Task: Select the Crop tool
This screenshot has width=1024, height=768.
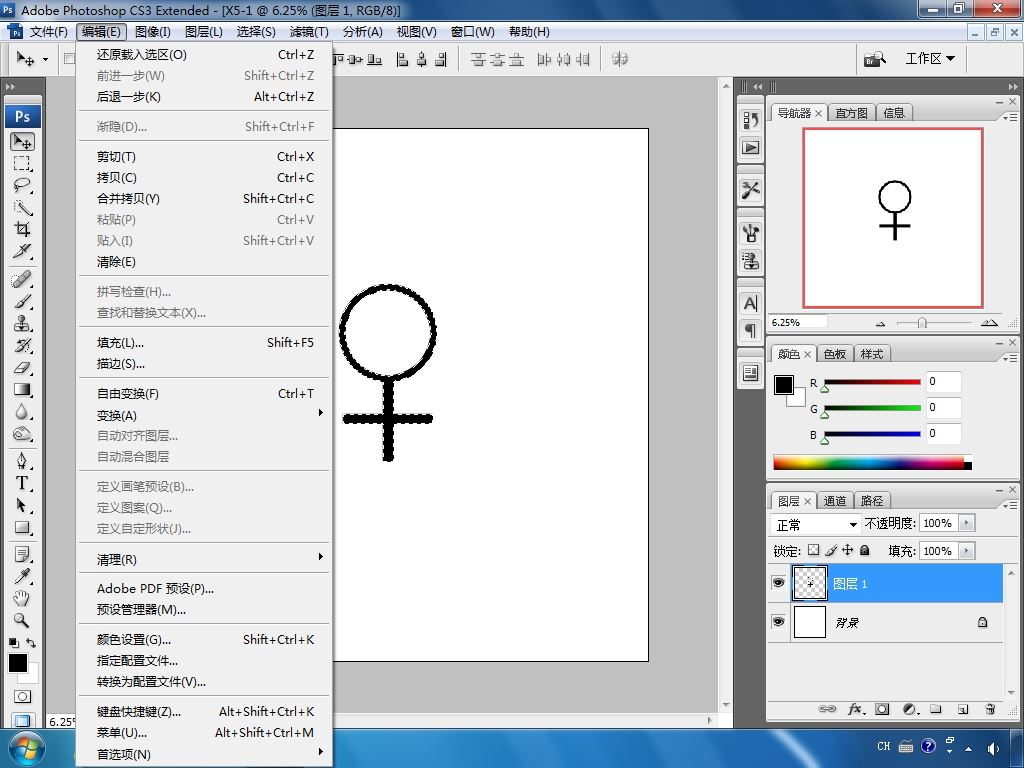Action: click(x=22, y=229)
